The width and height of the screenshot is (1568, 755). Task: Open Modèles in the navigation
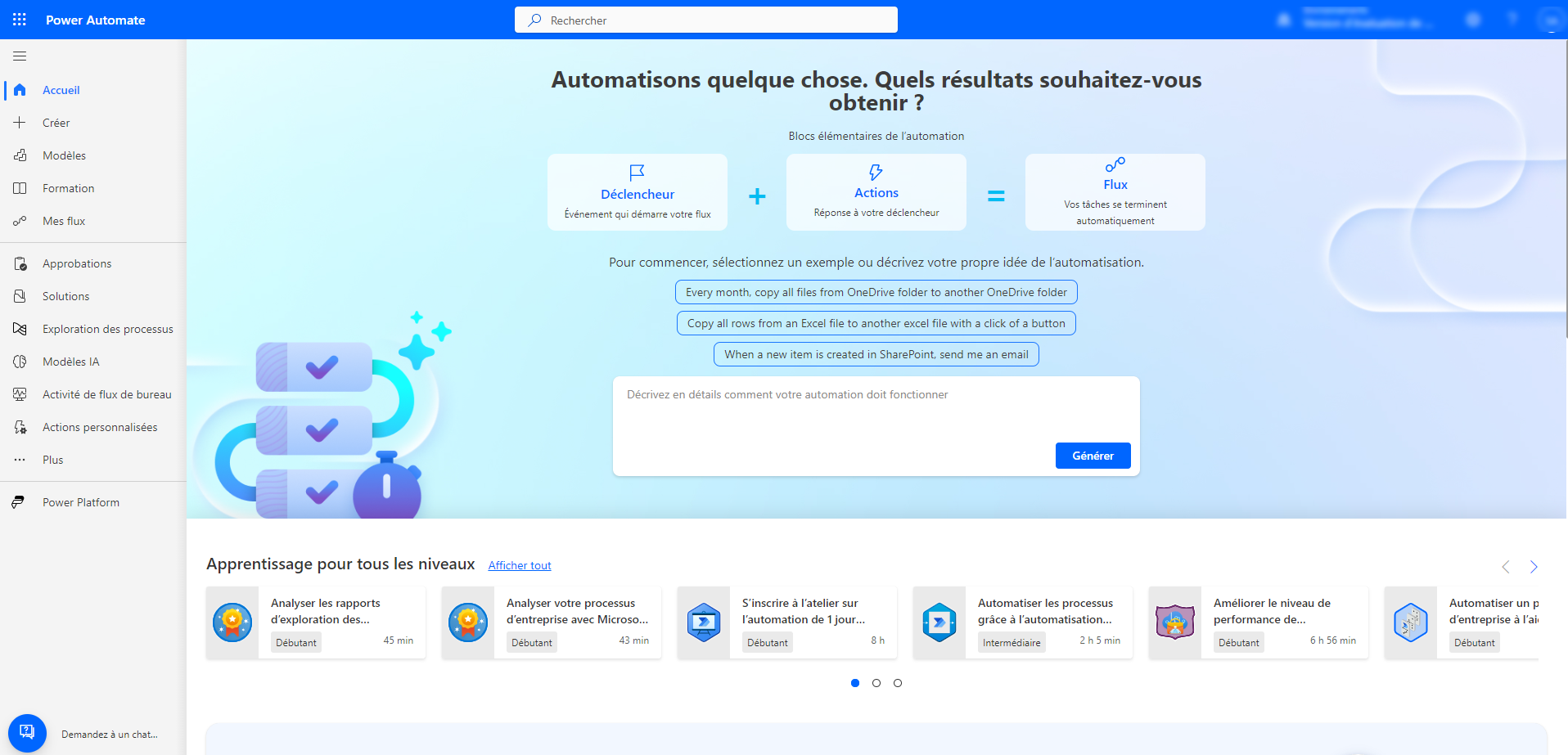point(64,155)
